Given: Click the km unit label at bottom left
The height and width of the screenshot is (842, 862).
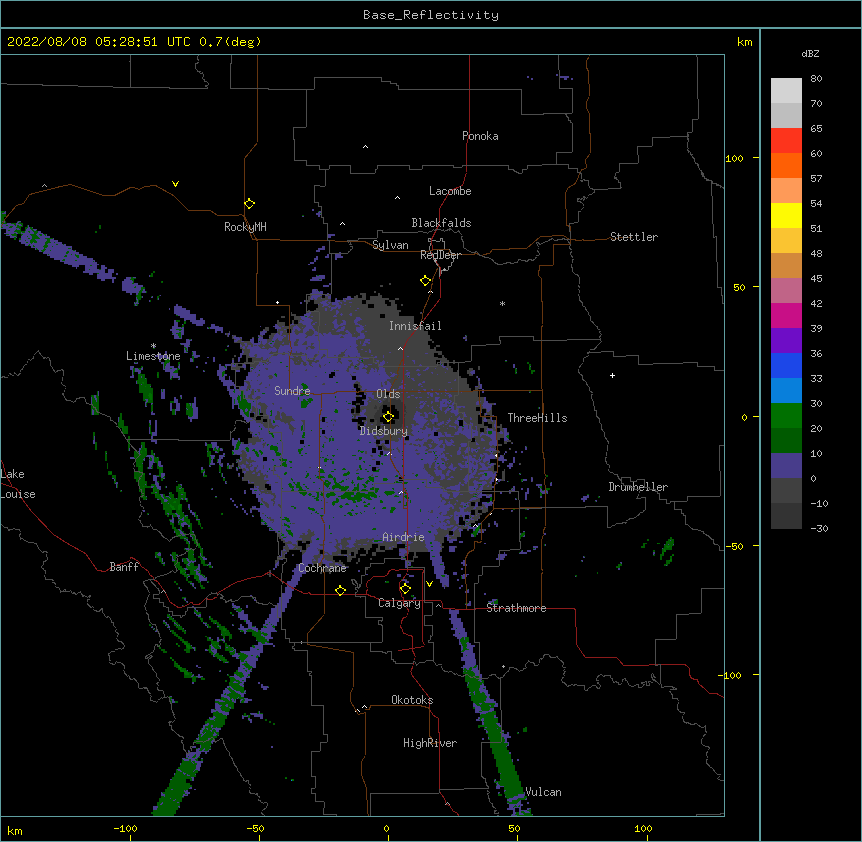Looking at the screenshot, I should 15,830.
